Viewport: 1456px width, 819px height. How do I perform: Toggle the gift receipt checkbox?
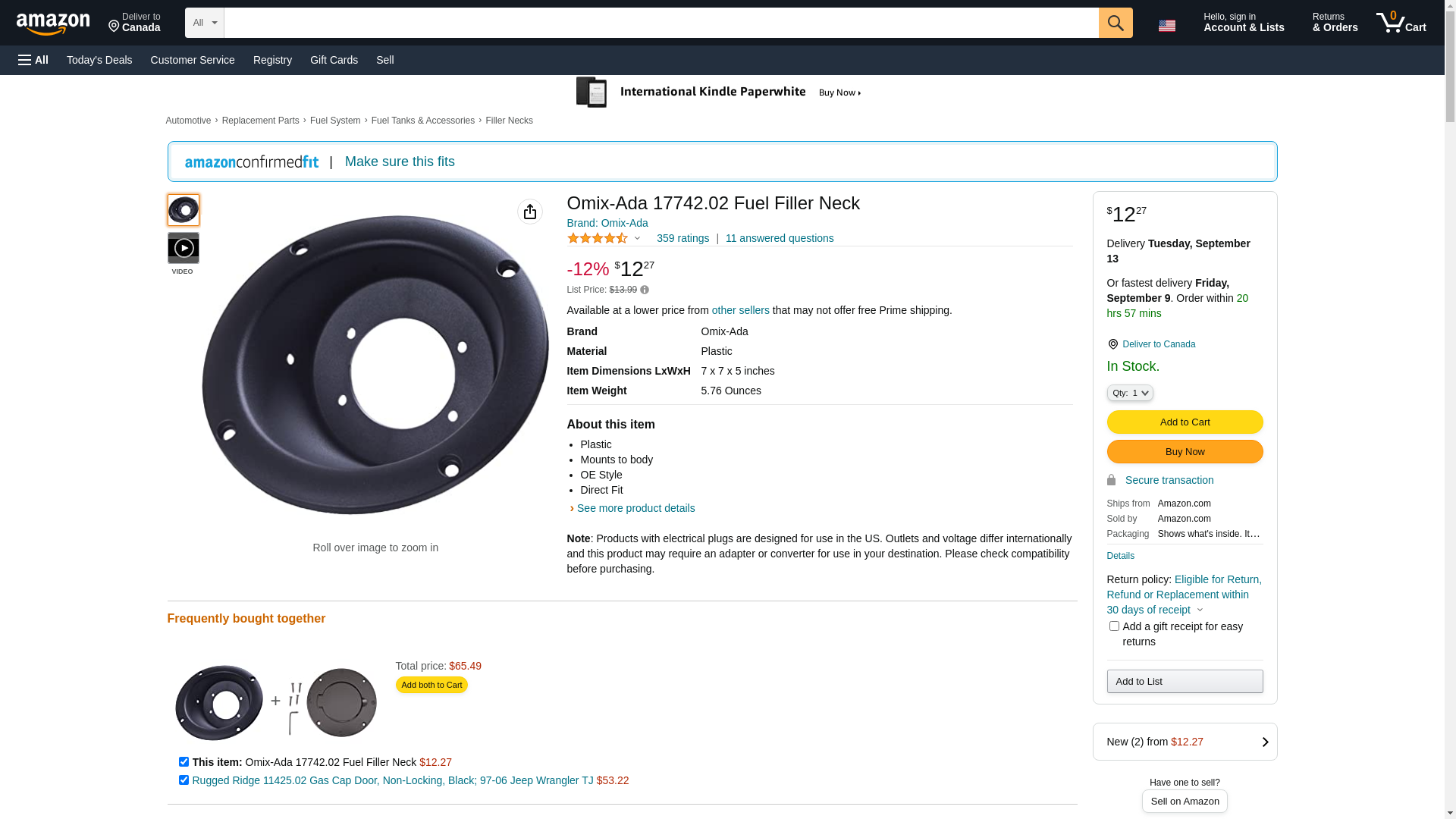click(1114, 626)
